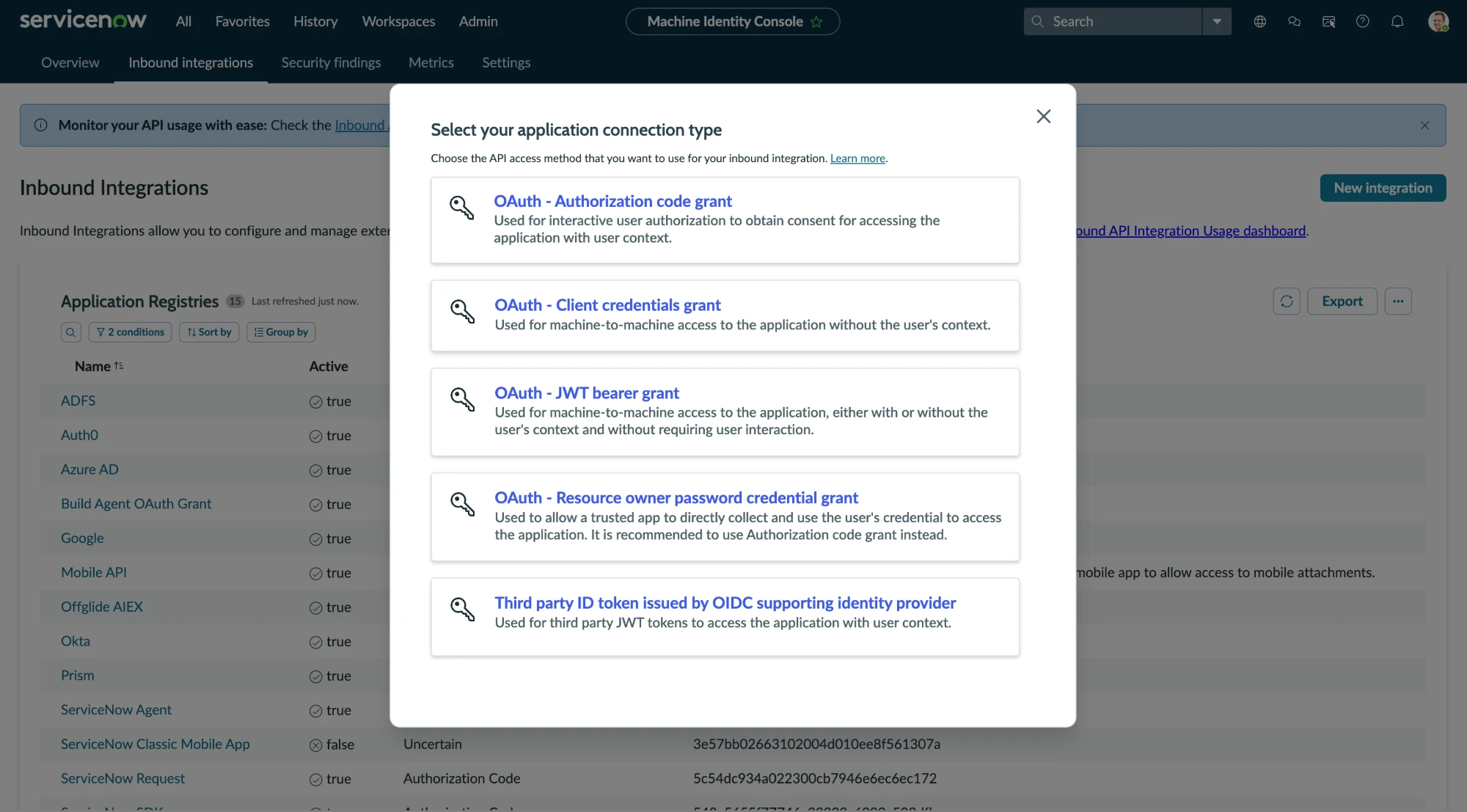Open the Google registry record
The width and height of the screenshot is (1467, 812).
pyautogui.click(x=82, y=538)
